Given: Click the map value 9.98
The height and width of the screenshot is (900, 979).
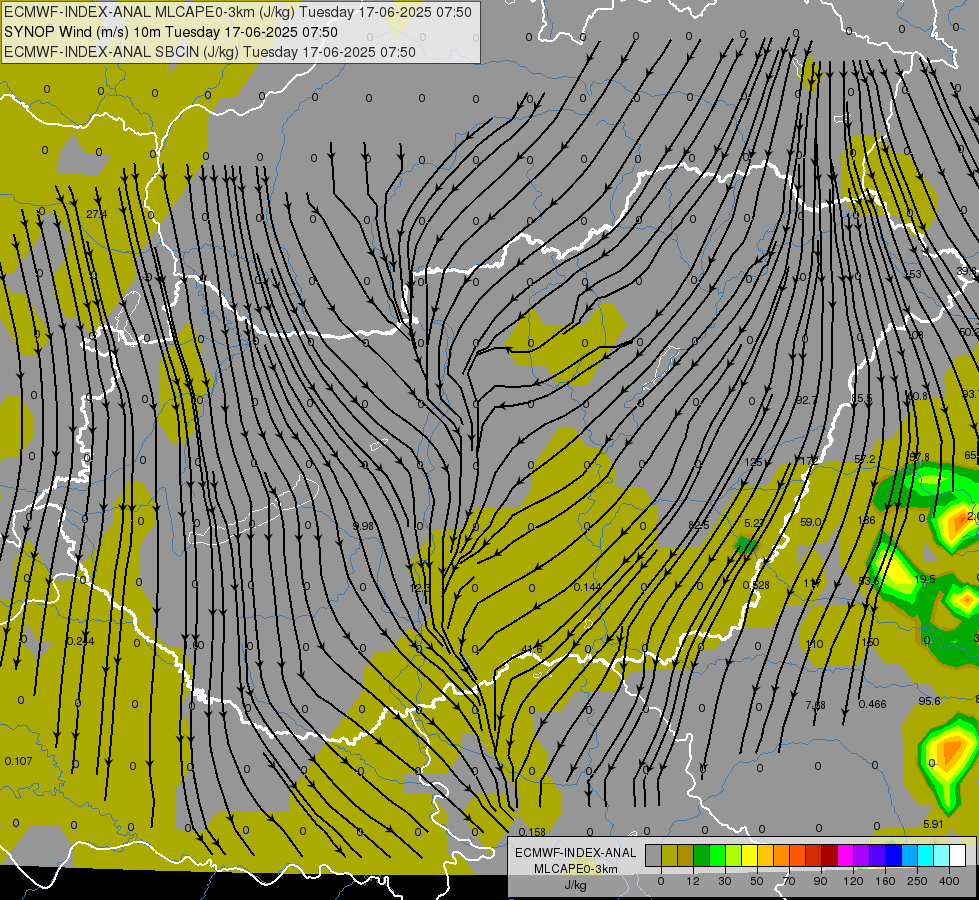Looking at the screenshot, I should point(363,526).
